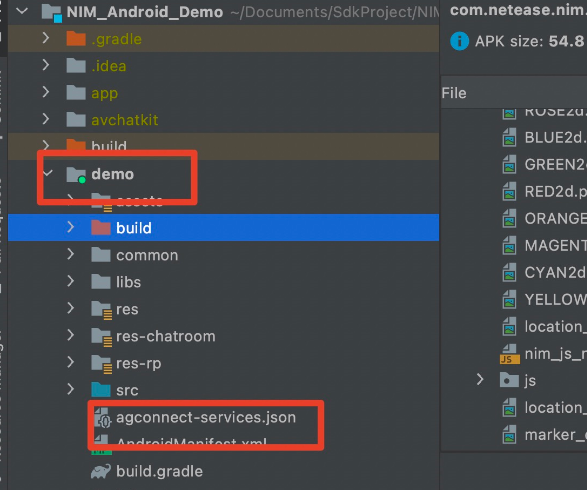Click the agconnect-services.json file icon

(103, 418)
